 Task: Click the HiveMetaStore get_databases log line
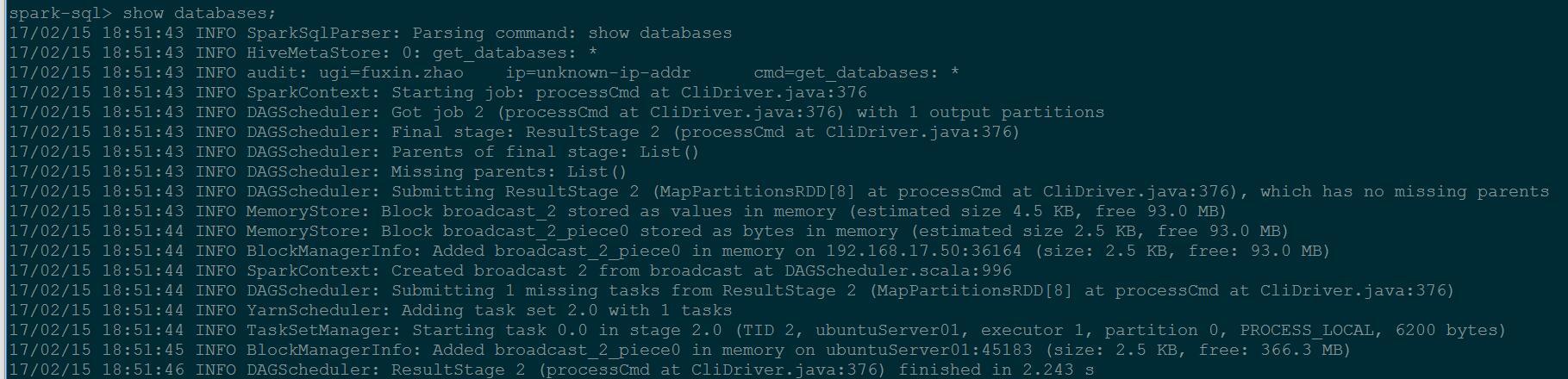pos(303,53)
